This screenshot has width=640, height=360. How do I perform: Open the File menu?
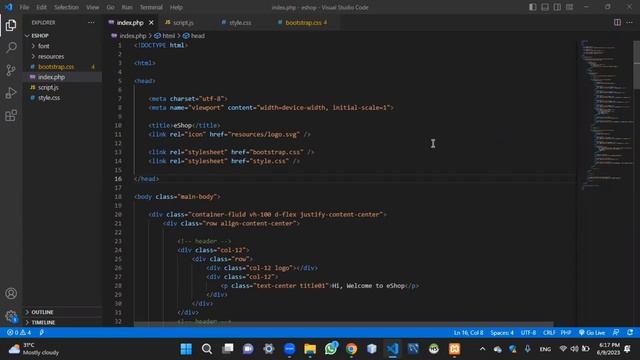(x=24, y=7)
